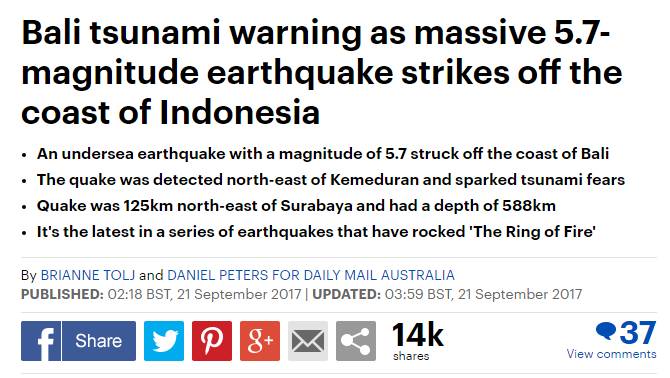Send article via email envelope icon
The height and width of the screenshot is (378, 670).
308,341
